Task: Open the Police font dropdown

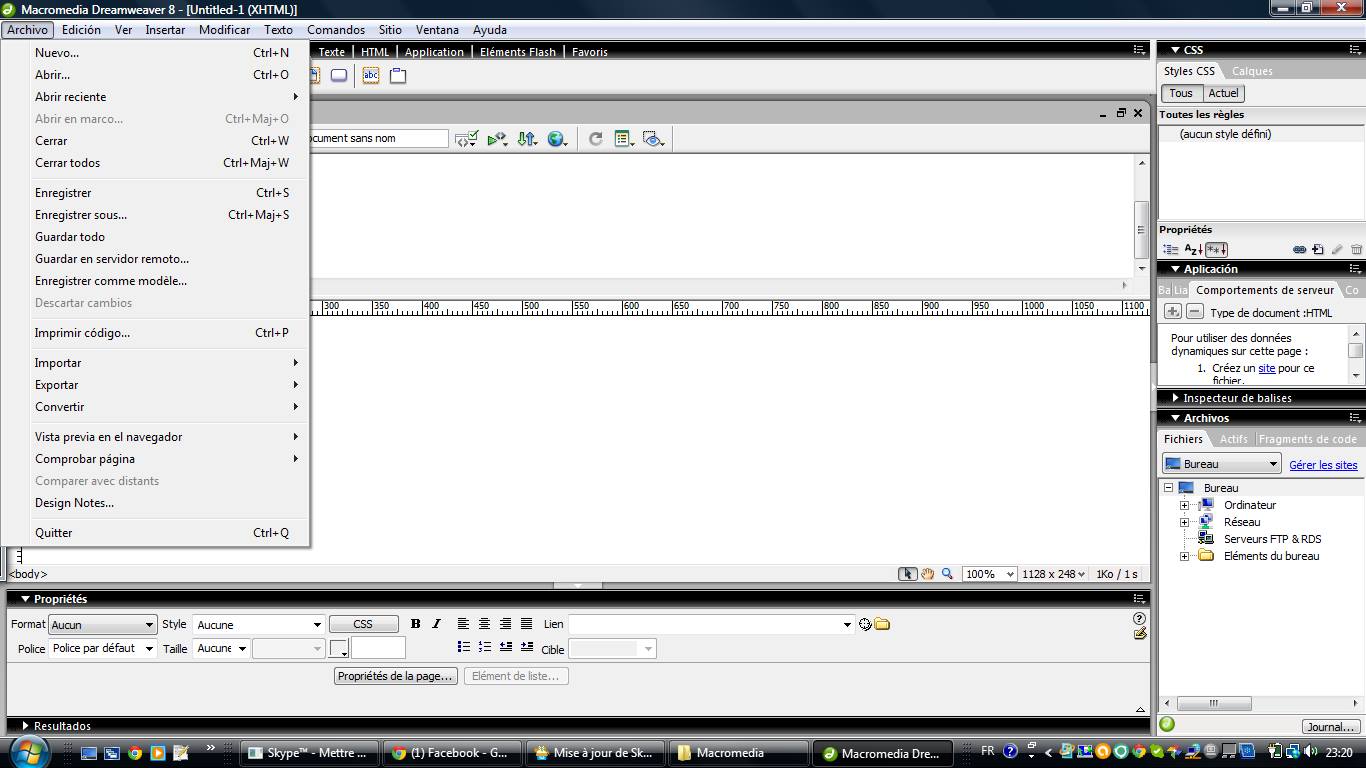Action: click(x=103, y=648)
